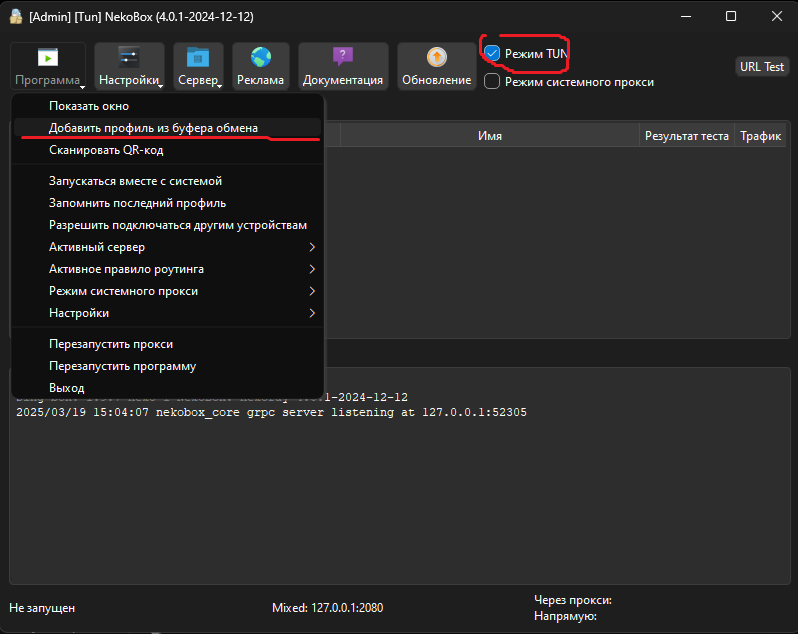Select Показать окно menu entry
Image resolution: width=798 pixels, height=634 pixels.
(167, 106)
